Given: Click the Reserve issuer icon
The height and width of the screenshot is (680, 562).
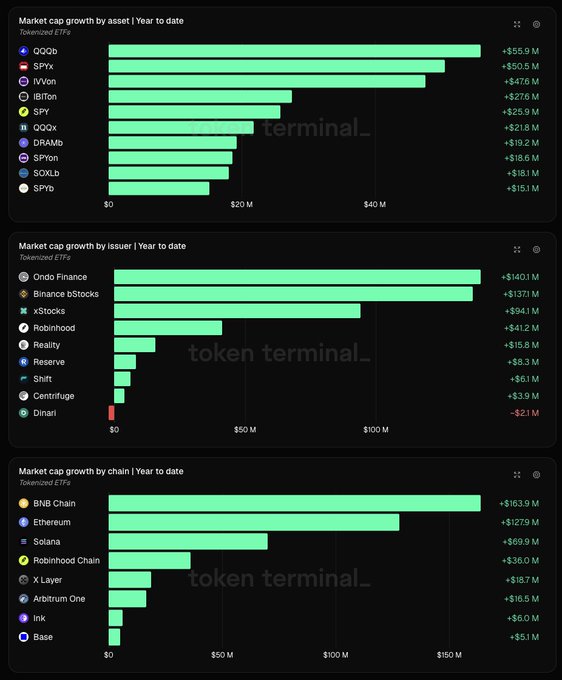Looking at the screenshot, I should click(24, 362).
